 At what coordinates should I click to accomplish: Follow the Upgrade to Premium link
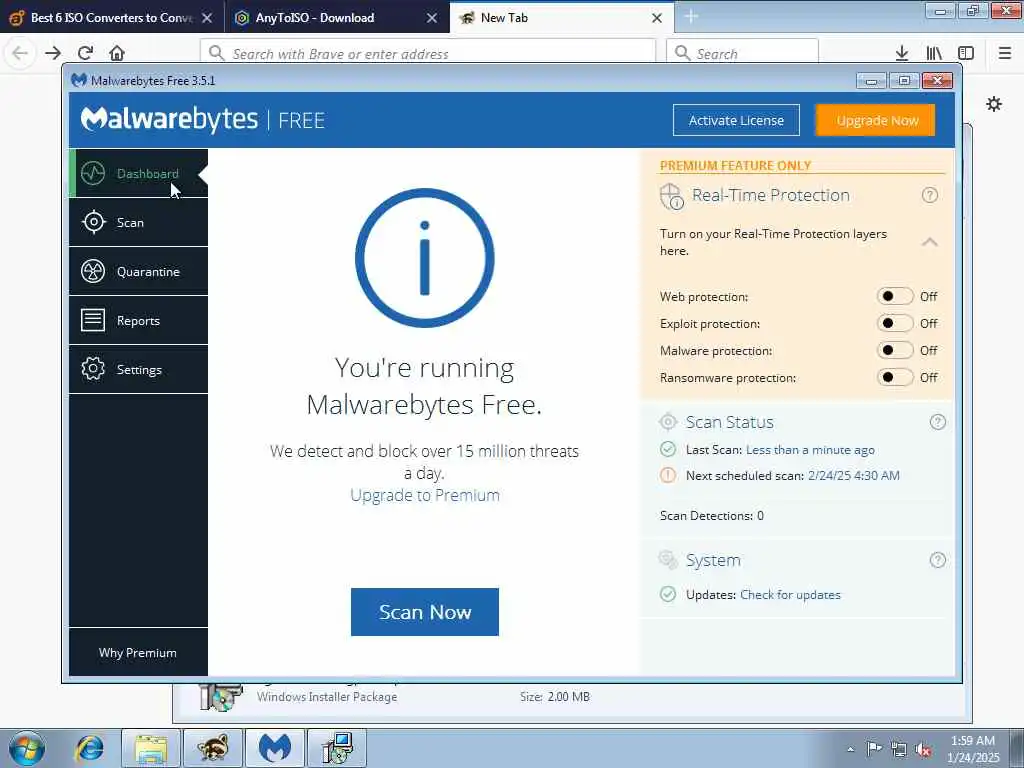424,495
